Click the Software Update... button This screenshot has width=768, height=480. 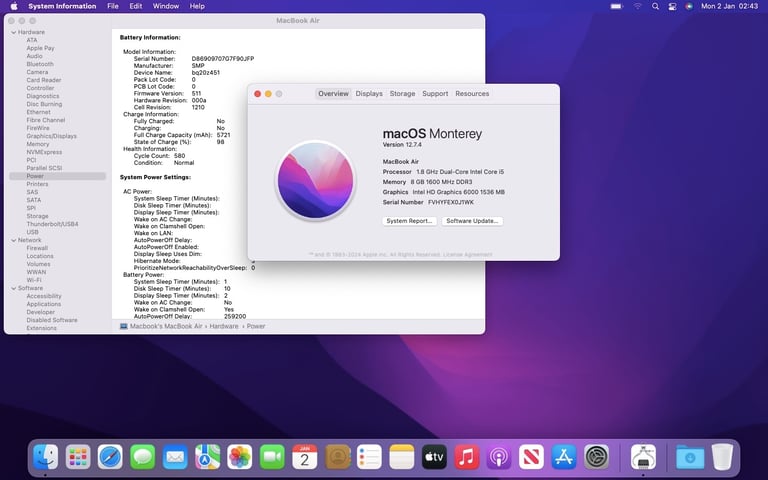click(x=472, y=221)
